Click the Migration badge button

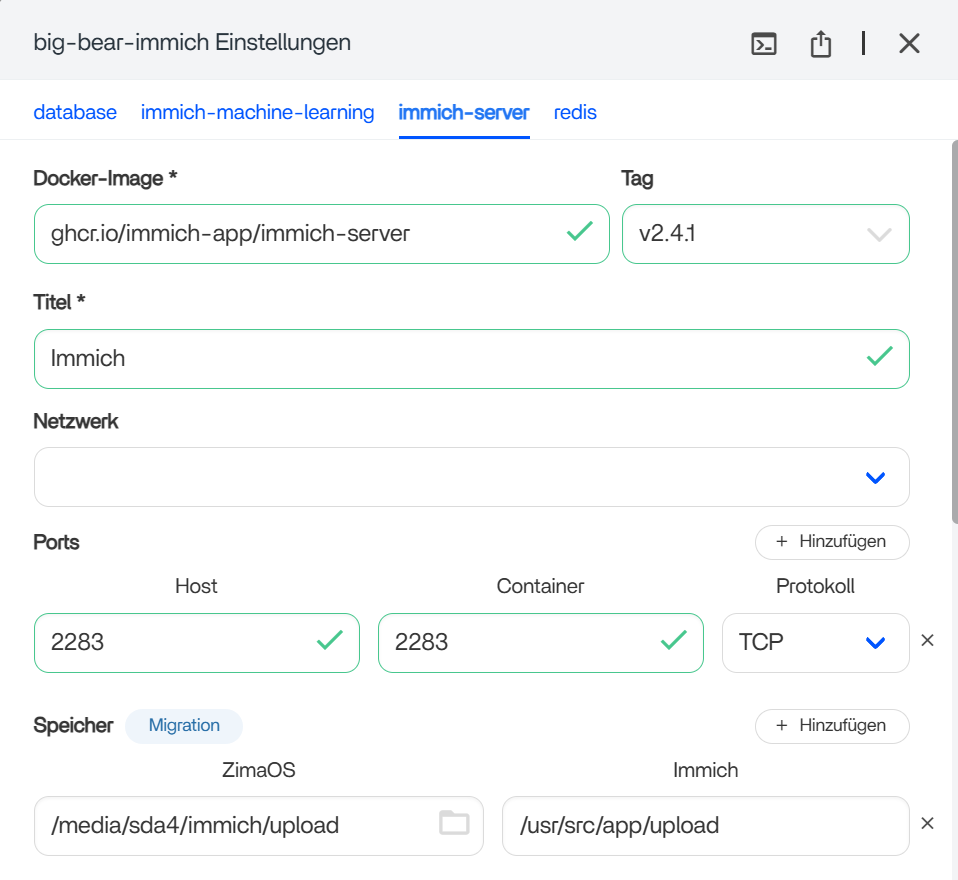click(184, 726)
